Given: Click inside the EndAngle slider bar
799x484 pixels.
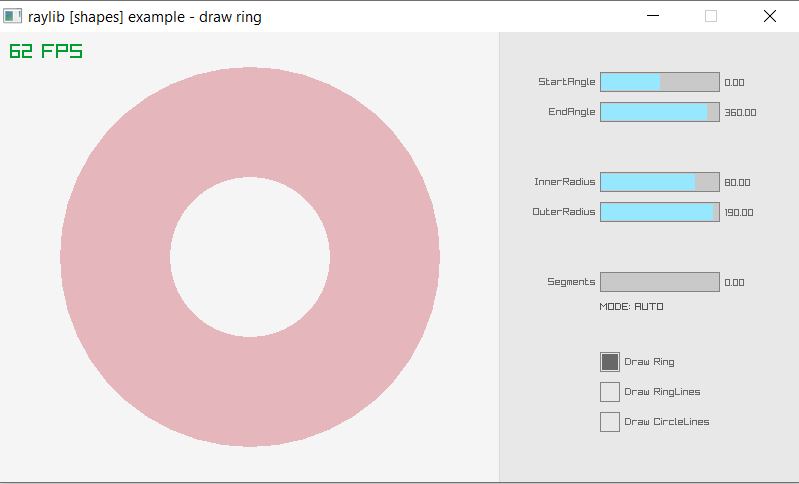Looking at the screenshot, I should (659, 112).
